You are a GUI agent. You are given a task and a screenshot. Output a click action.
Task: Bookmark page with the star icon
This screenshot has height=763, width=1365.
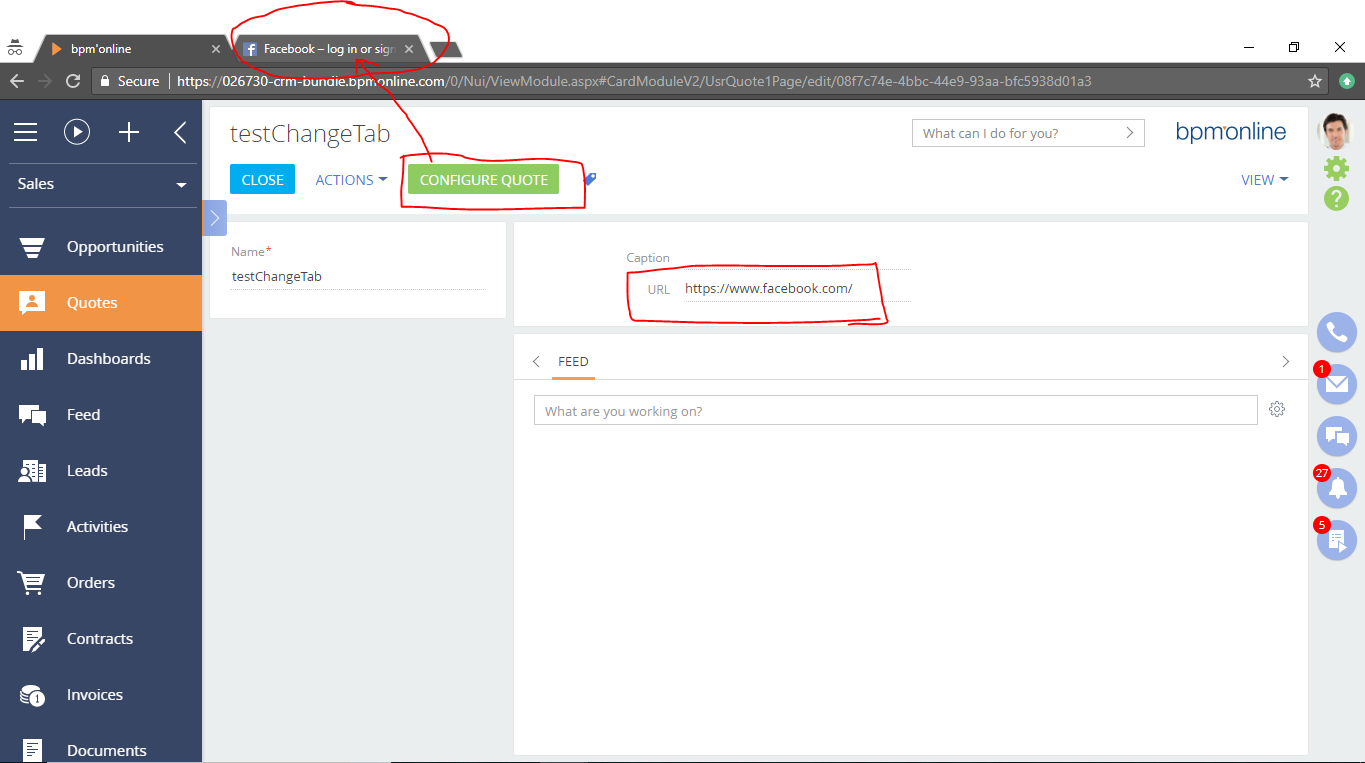point(1315,81)
